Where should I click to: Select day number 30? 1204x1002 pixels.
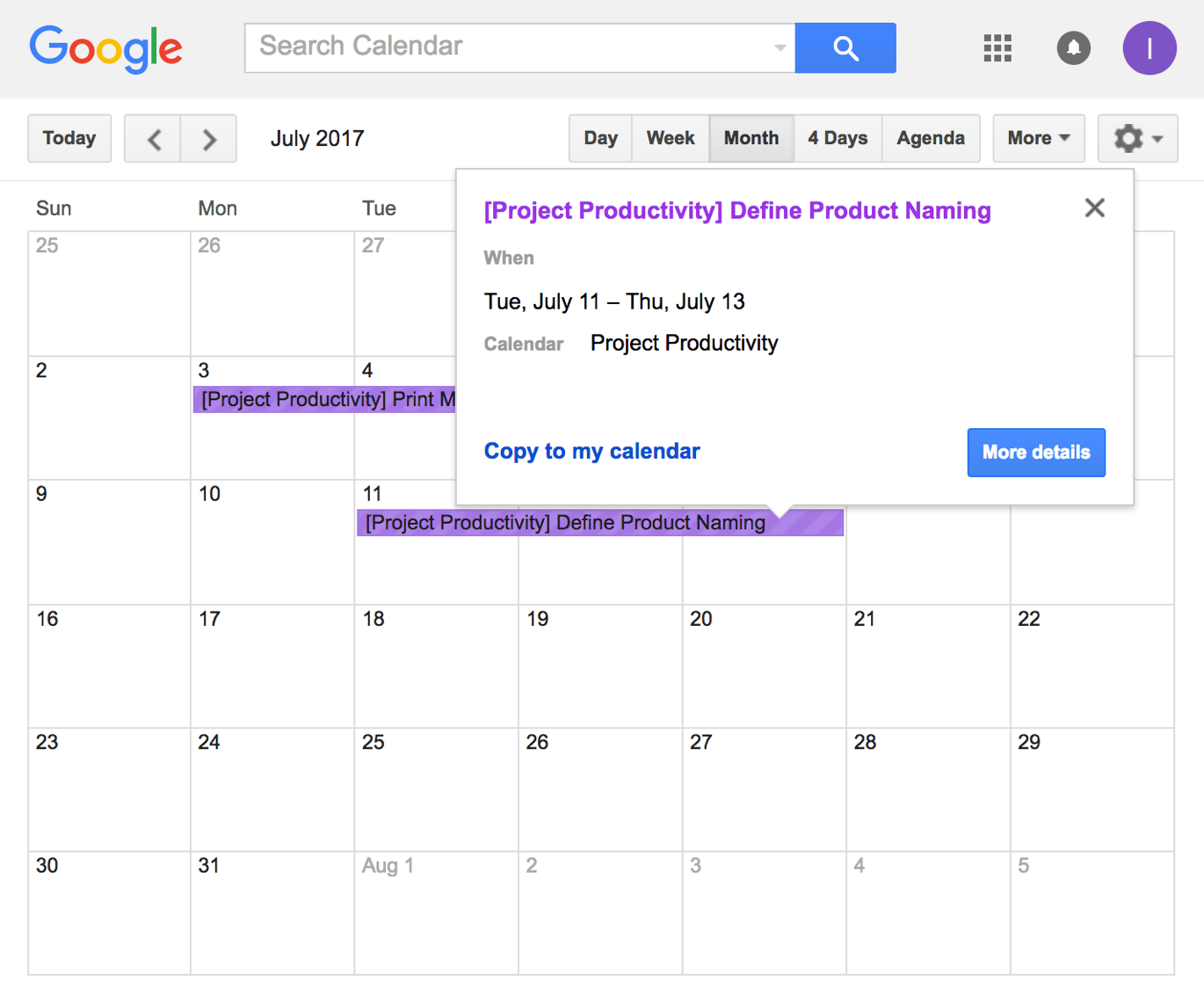[47, 866]
